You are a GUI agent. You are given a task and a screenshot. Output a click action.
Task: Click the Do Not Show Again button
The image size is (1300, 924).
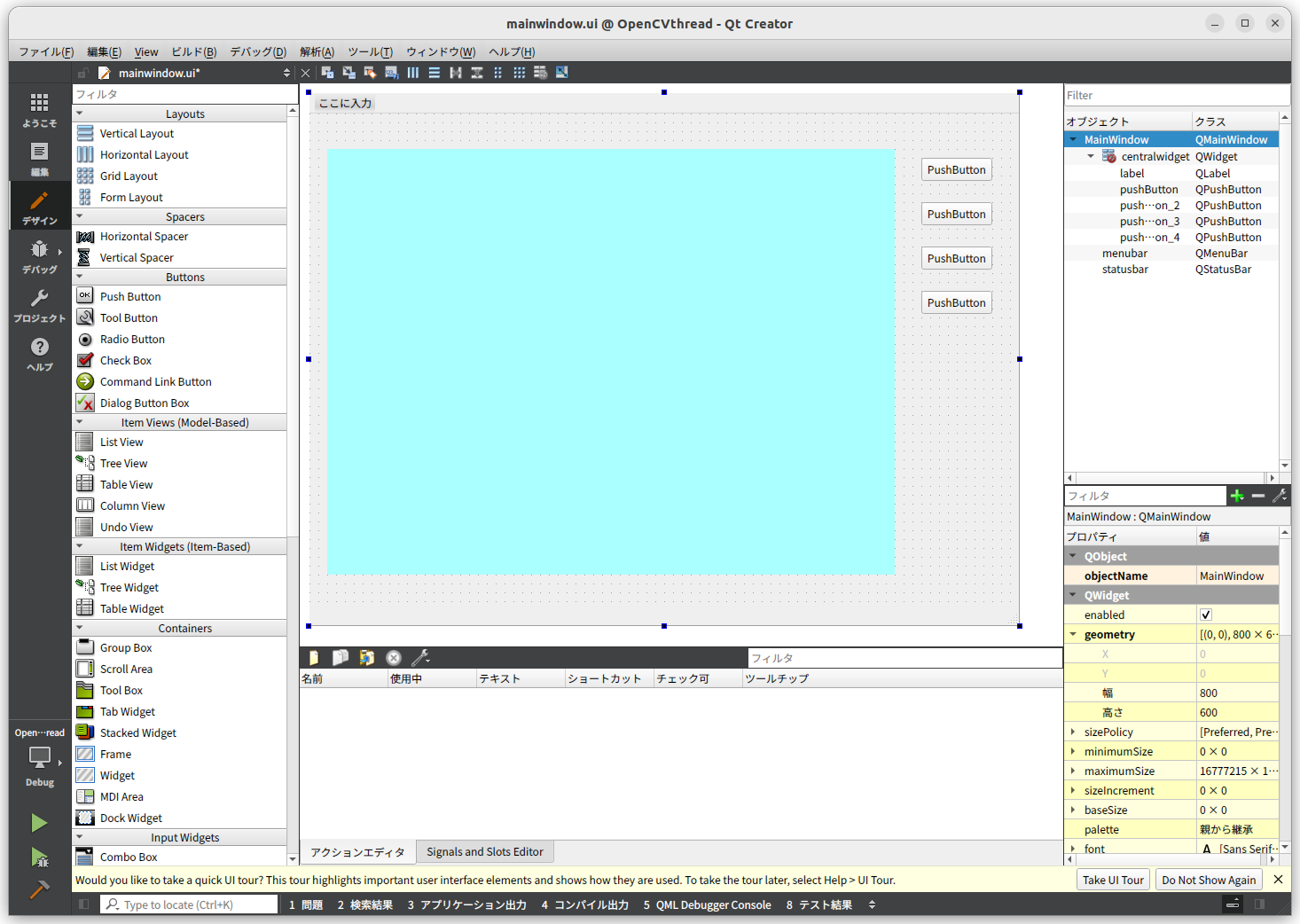(x=1208, y=879)
